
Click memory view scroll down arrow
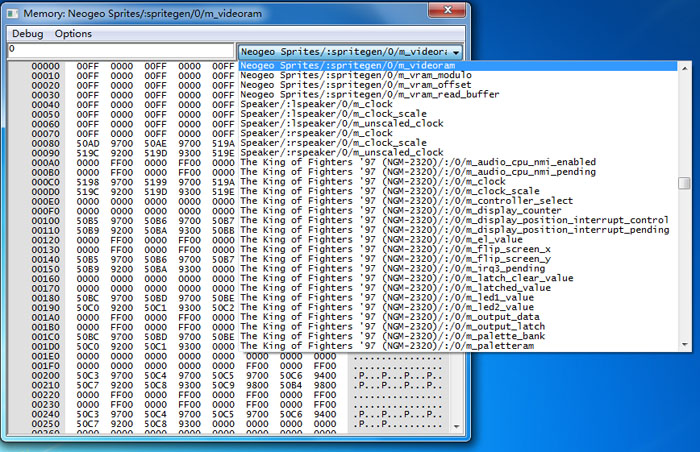[456, 427]
